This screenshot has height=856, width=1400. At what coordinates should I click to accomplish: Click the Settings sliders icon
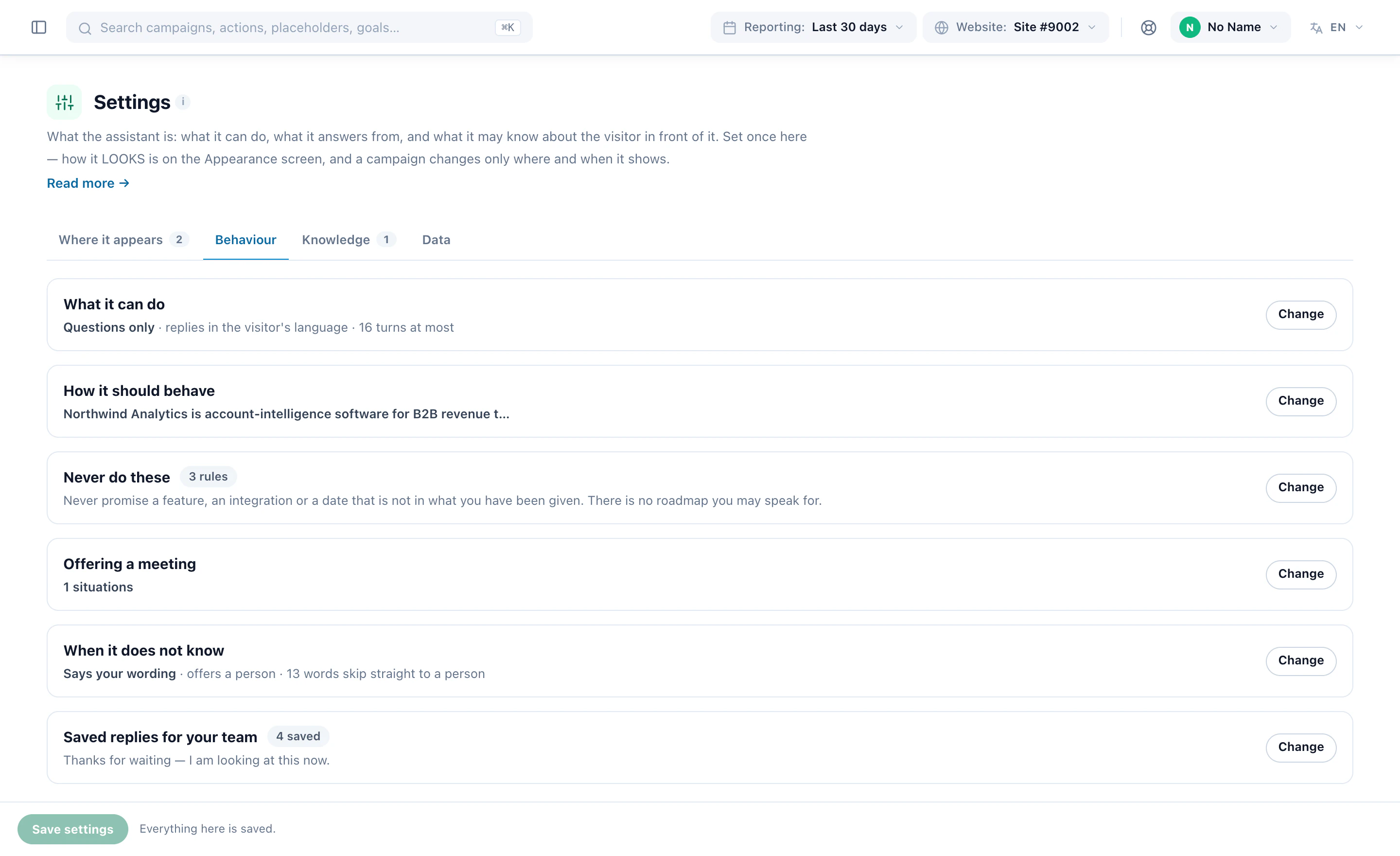point(64,102)
